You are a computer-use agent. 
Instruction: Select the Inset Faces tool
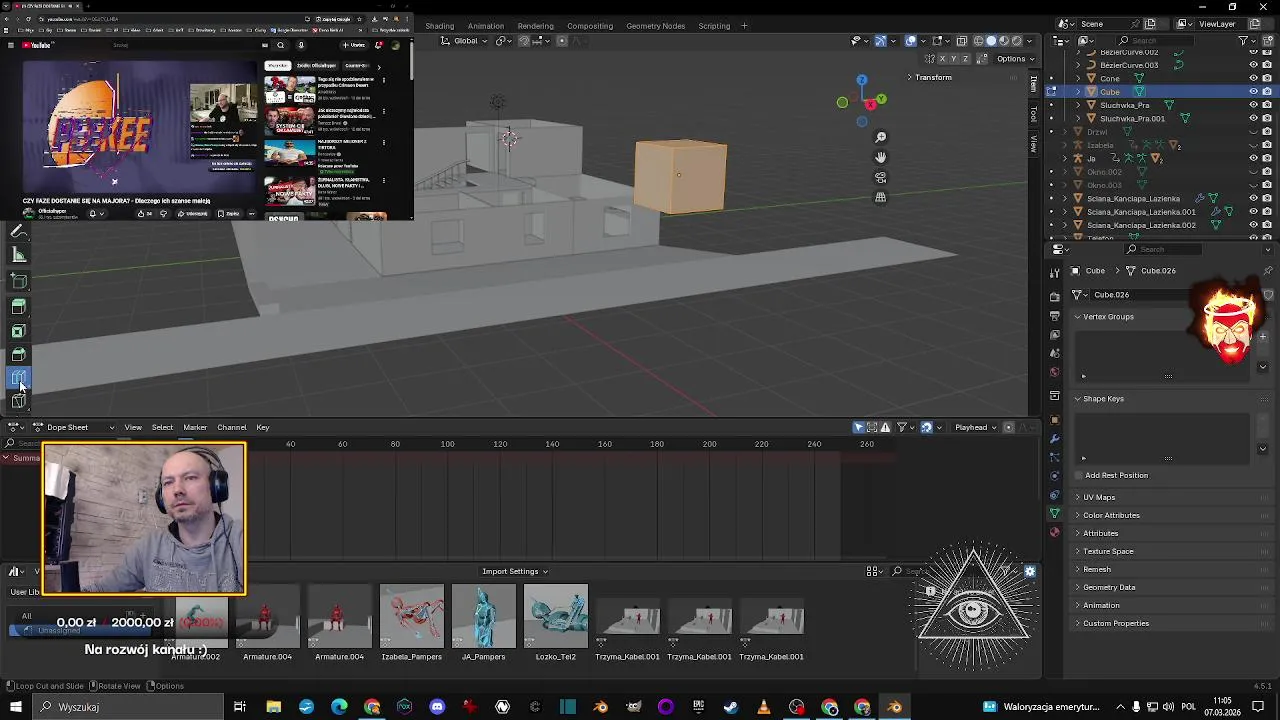[18, 331]
